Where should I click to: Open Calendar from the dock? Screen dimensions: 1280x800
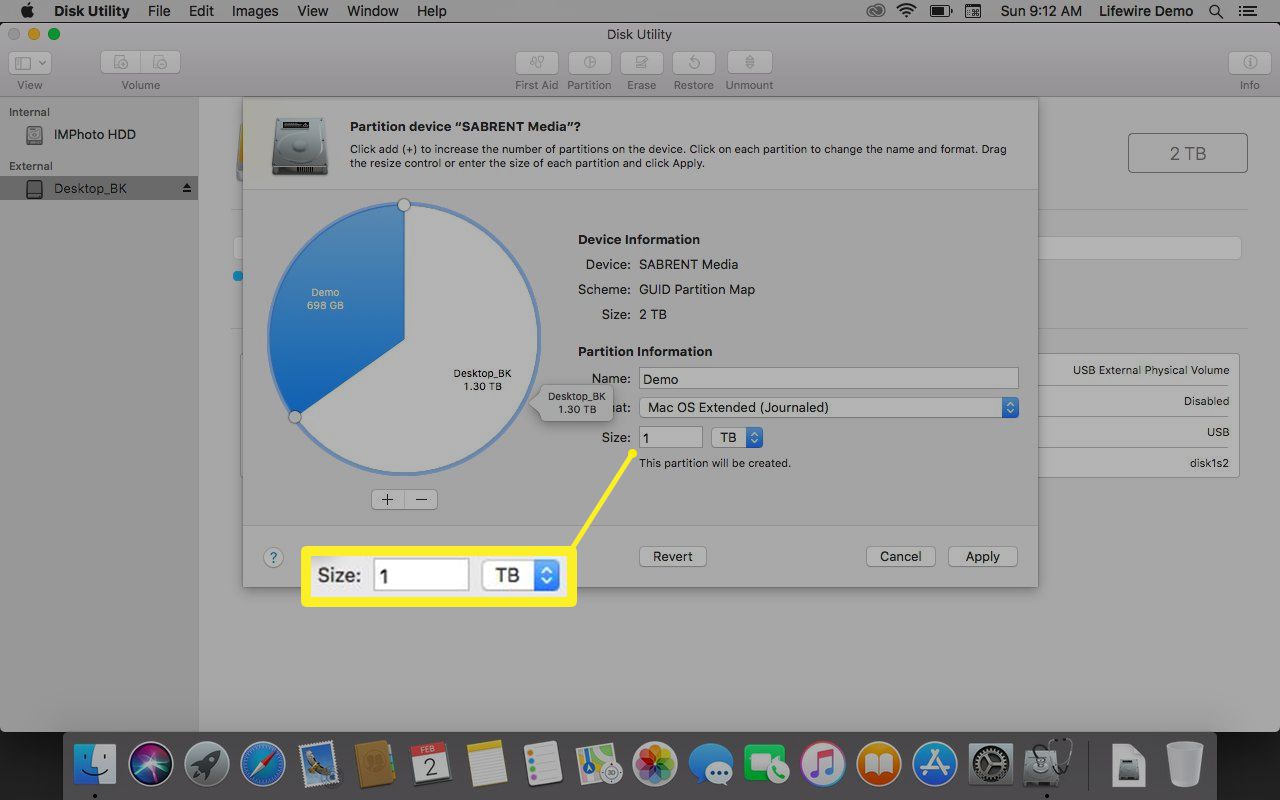point(431,765)
